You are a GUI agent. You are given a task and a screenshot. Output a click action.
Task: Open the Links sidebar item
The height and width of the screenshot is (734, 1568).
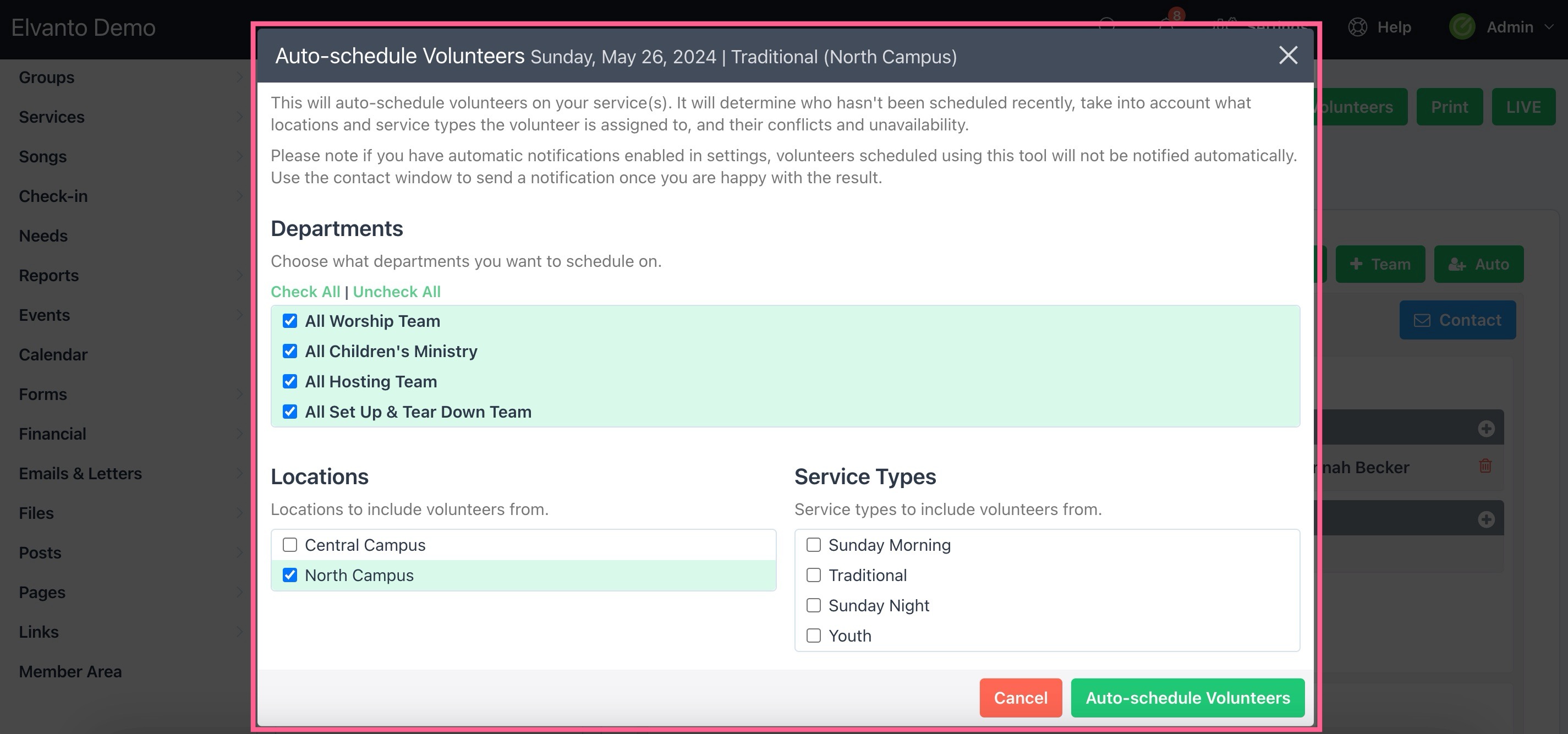(39, 632)
